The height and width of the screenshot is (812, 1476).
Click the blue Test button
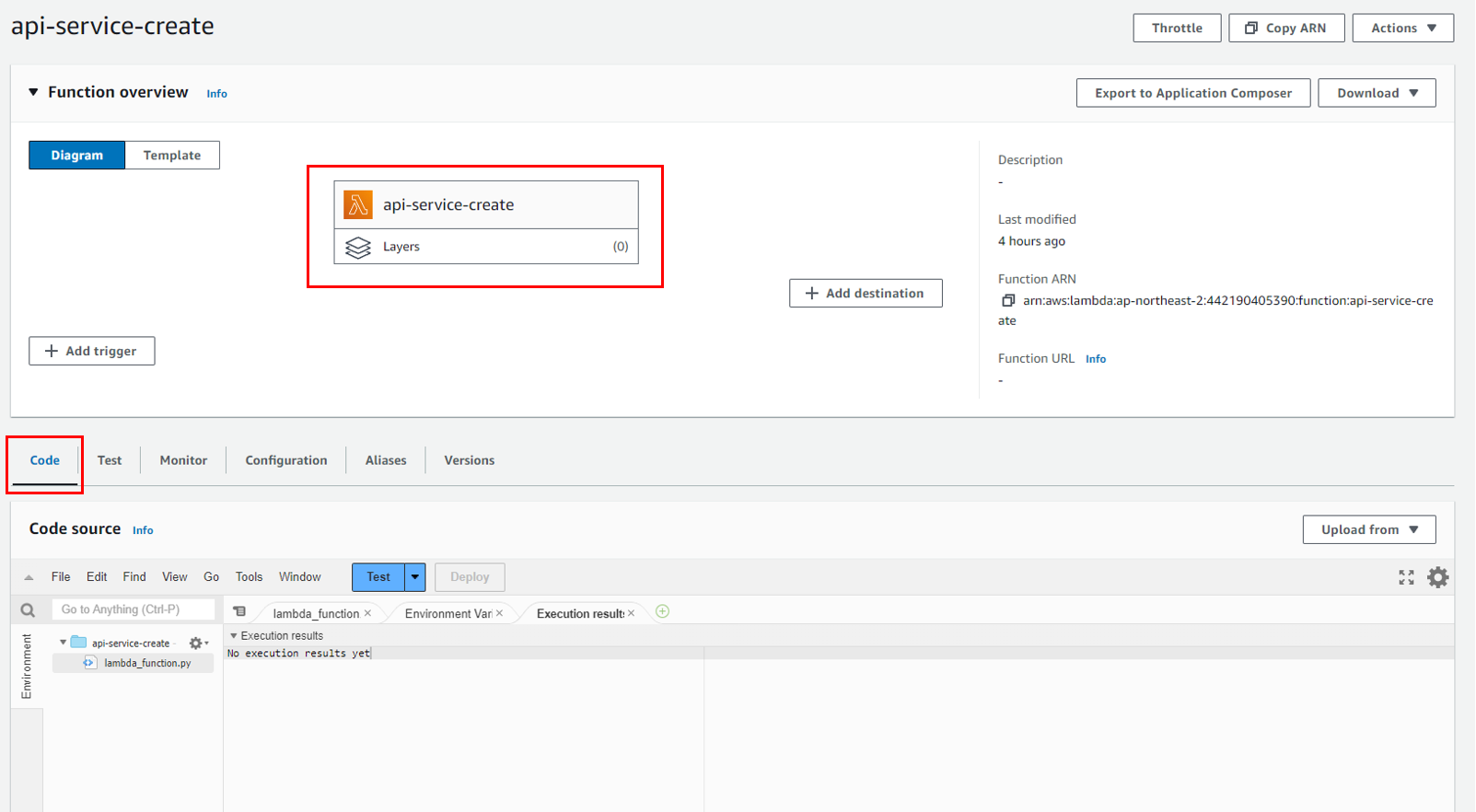378,577
